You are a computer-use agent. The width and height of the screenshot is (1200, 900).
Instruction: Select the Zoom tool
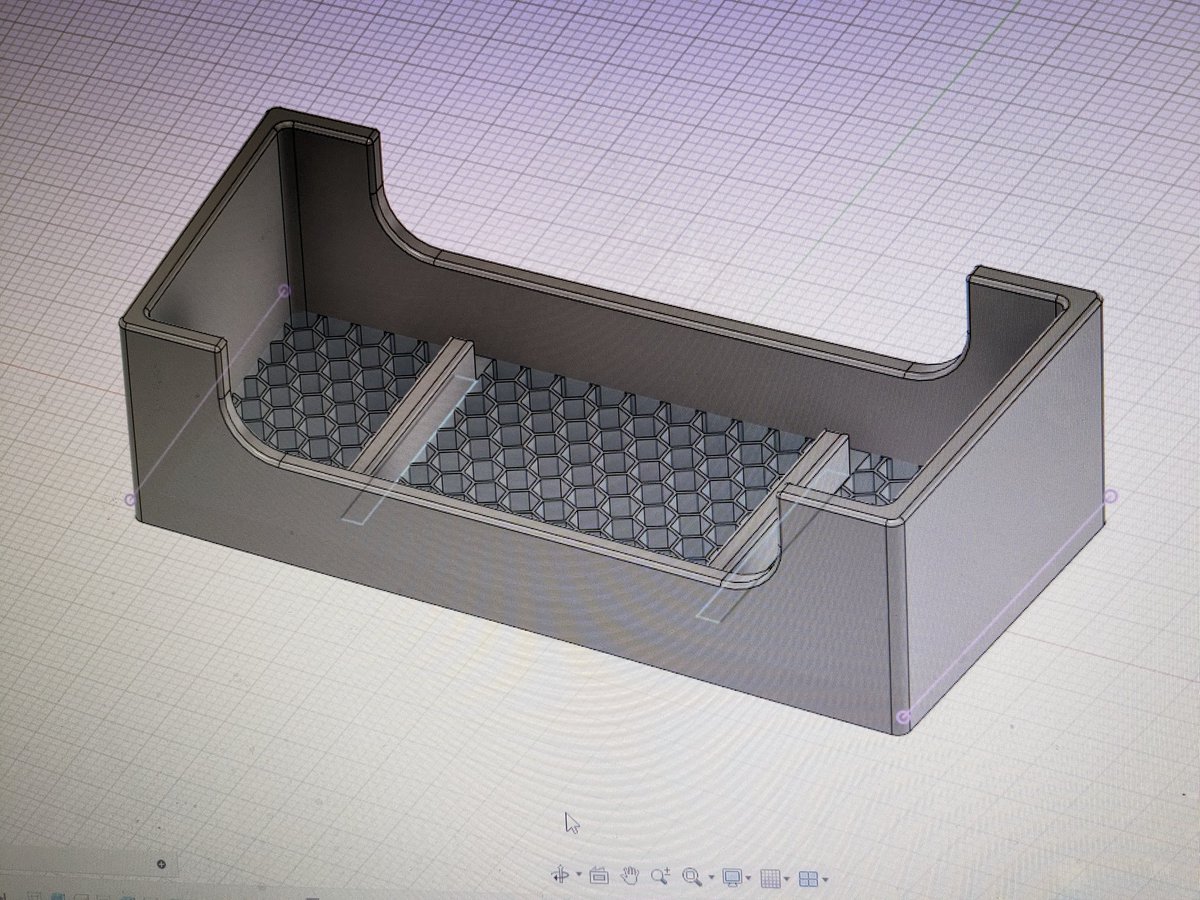661,877
